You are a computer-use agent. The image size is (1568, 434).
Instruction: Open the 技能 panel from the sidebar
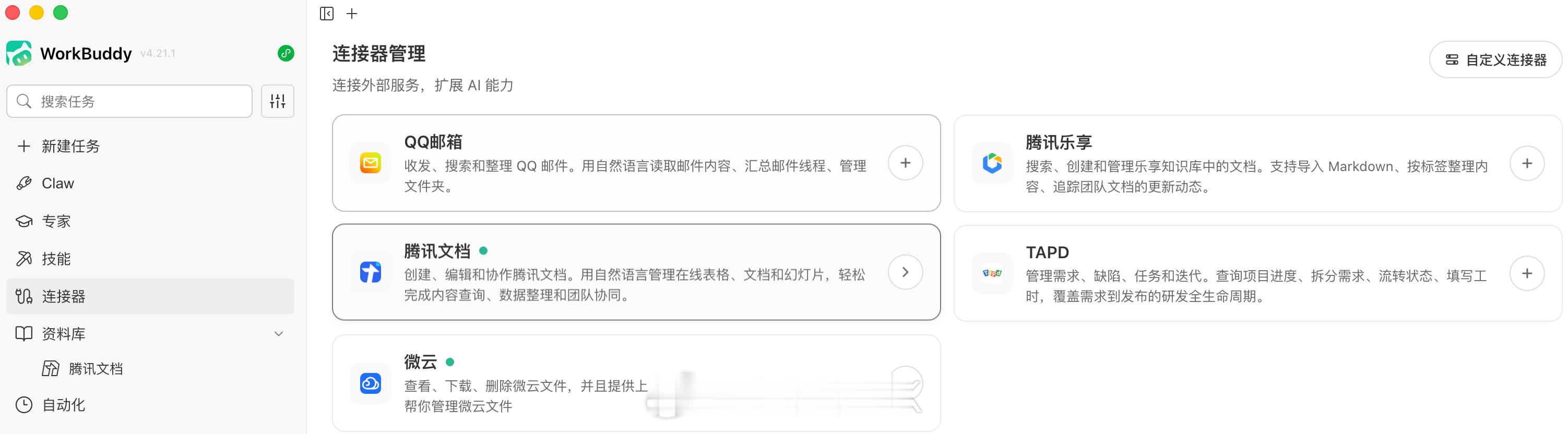click(55, 259)
